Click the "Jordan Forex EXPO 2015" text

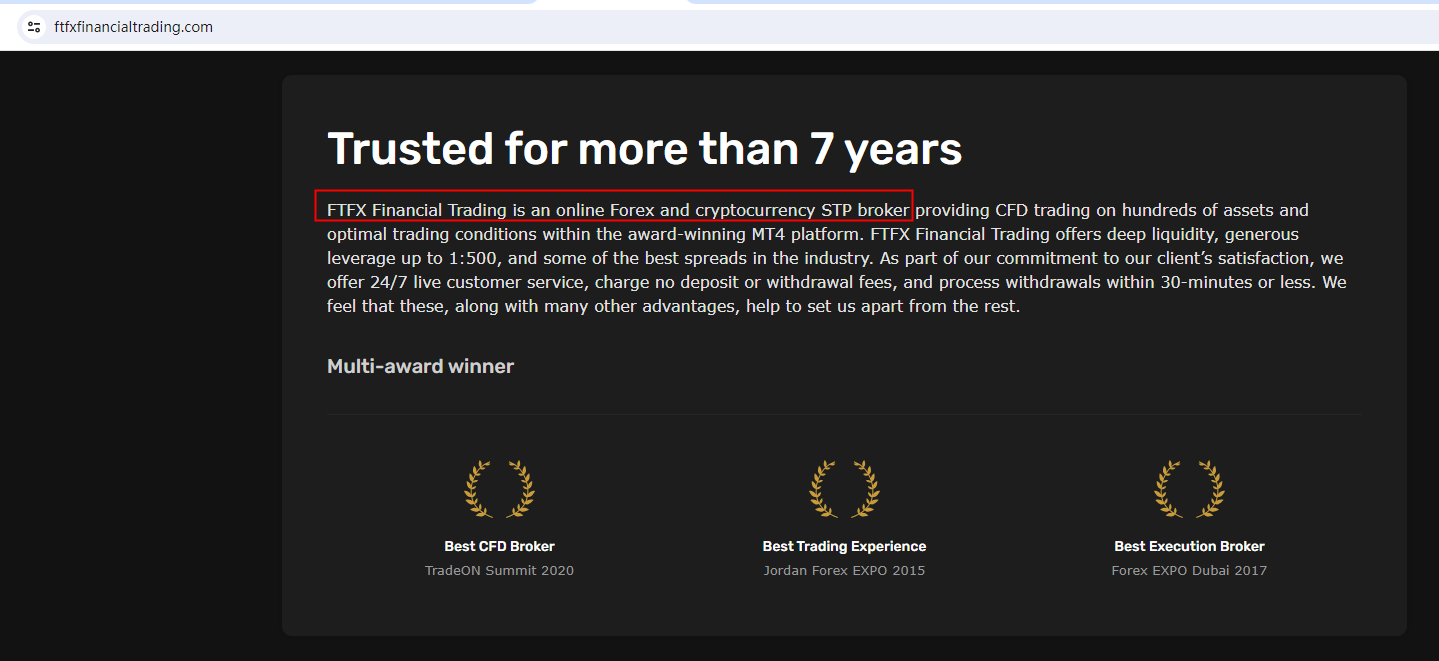pyautogui.click(x=844, y=570)
